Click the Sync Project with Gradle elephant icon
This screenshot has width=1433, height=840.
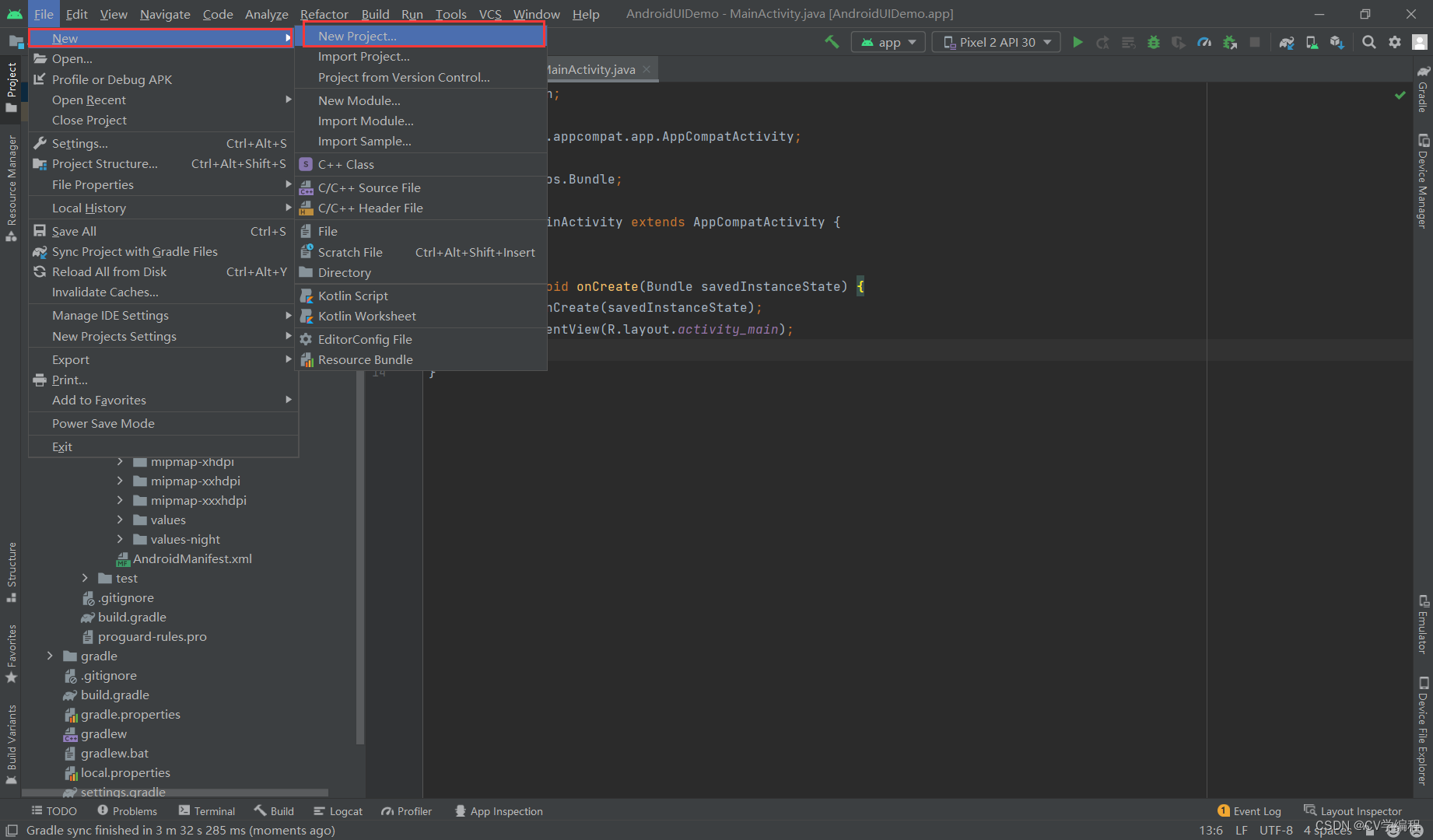click(1287, 42)
